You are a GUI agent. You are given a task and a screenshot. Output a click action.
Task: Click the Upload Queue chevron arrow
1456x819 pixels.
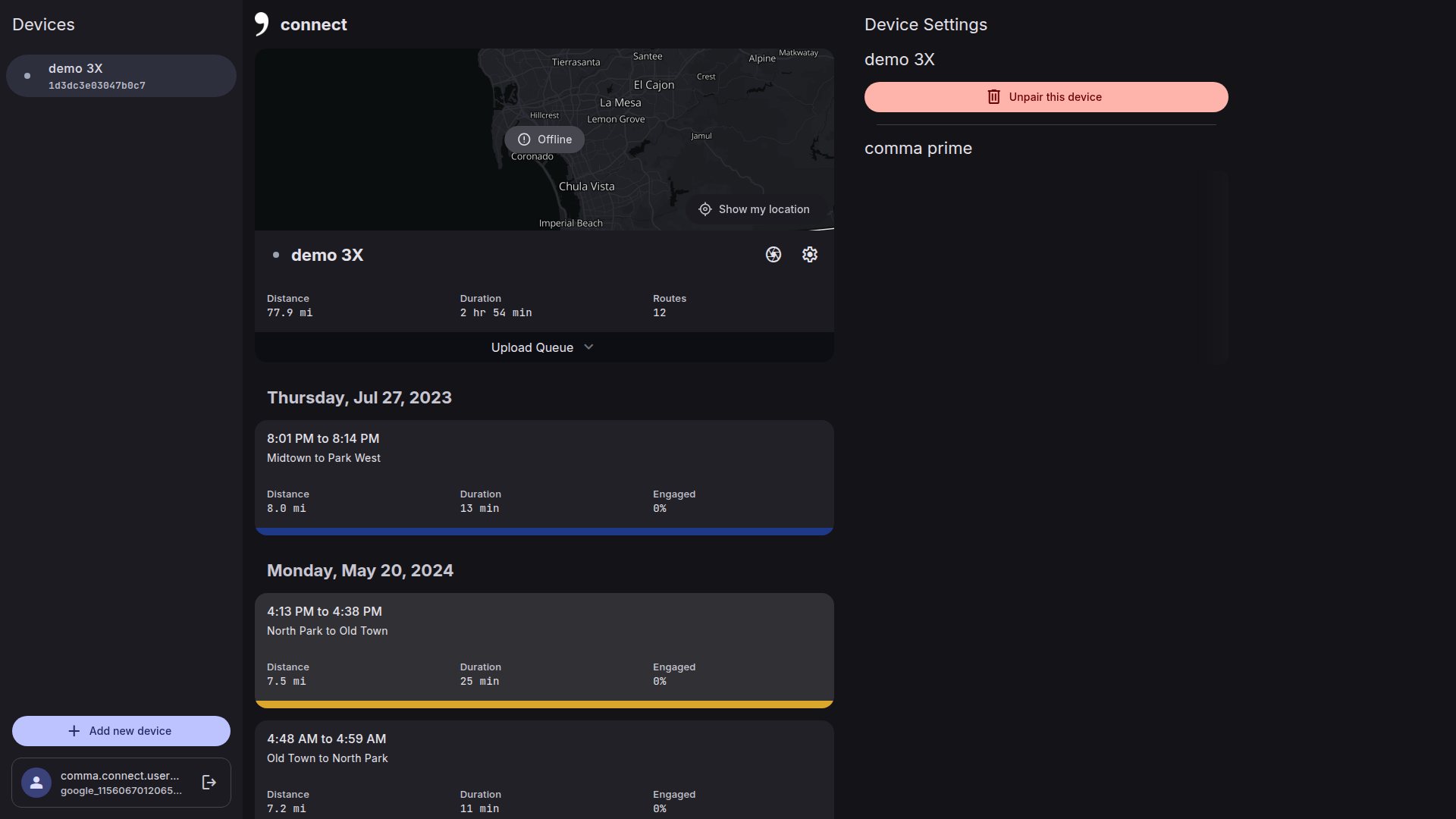click(x=588, y=347)
